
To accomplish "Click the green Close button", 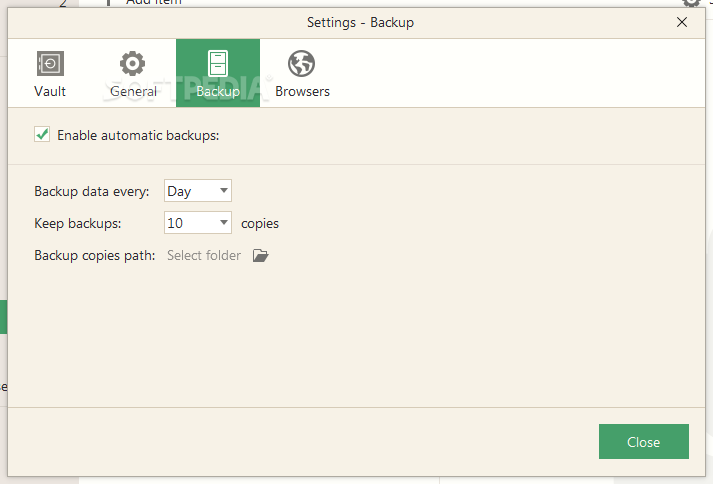I will 643,442.
